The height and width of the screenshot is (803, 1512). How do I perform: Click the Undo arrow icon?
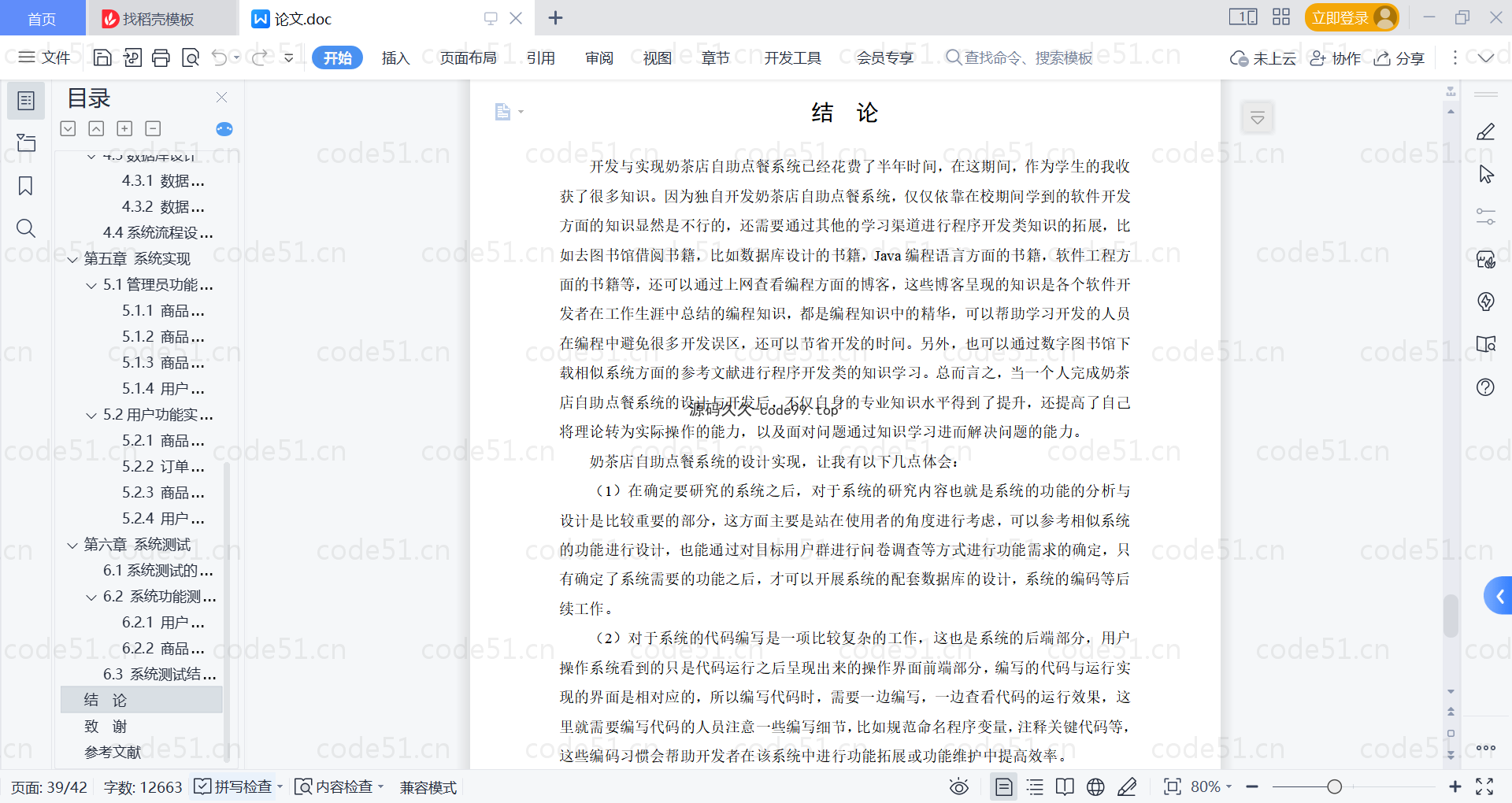point(220,57)
